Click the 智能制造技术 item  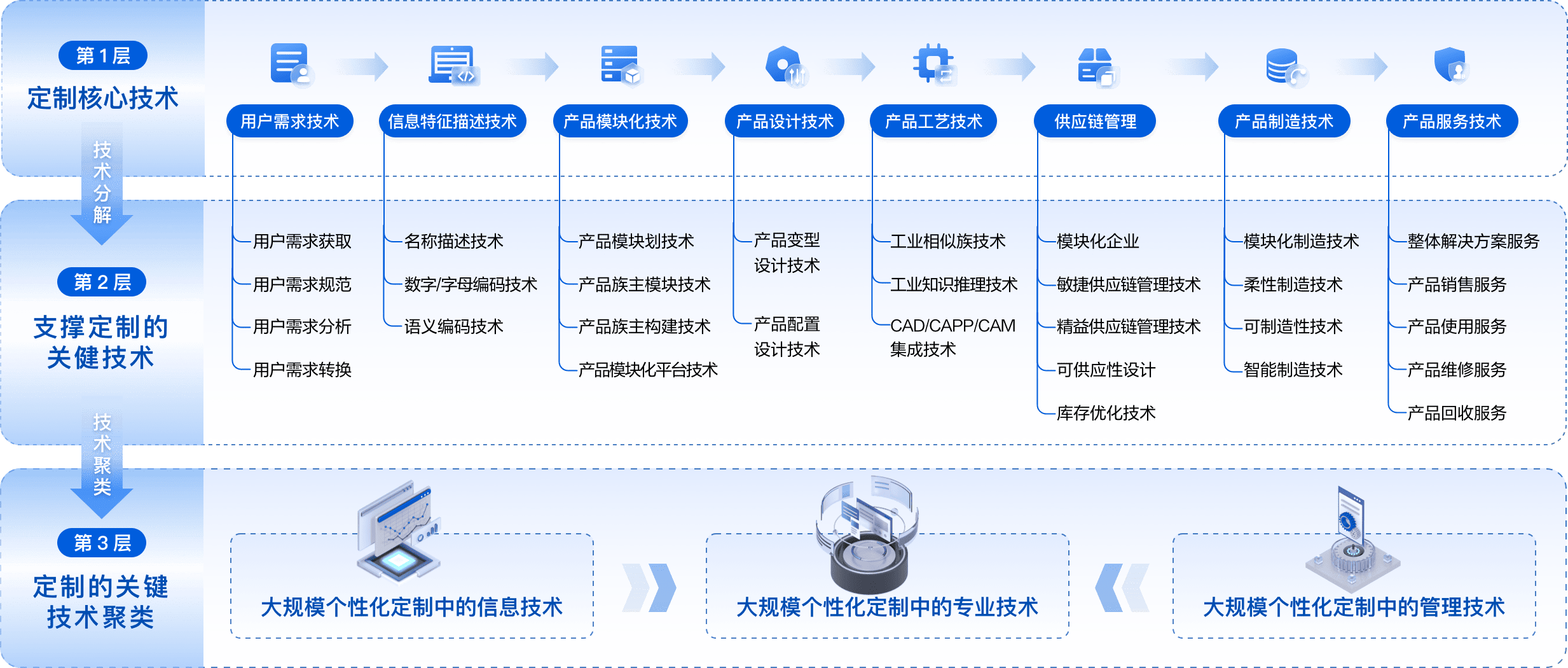(1293, 370)
